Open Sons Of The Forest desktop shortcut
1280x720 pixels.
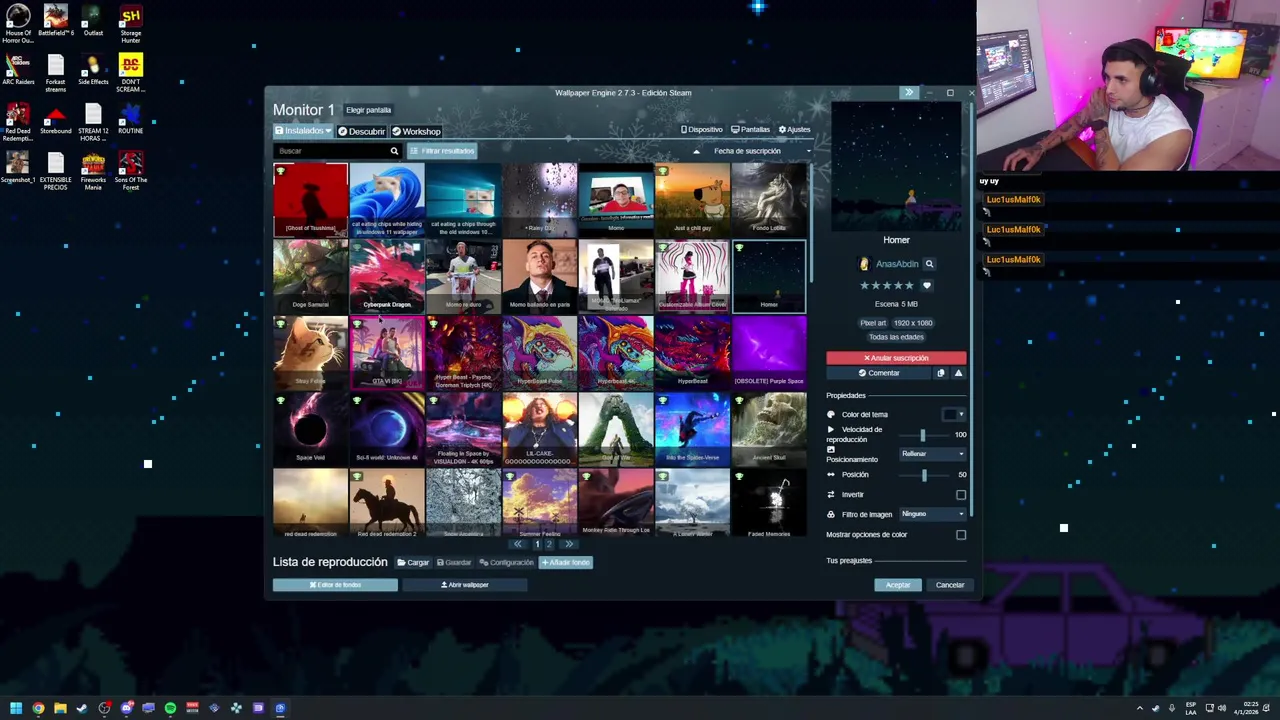click(x=130, y=170)
